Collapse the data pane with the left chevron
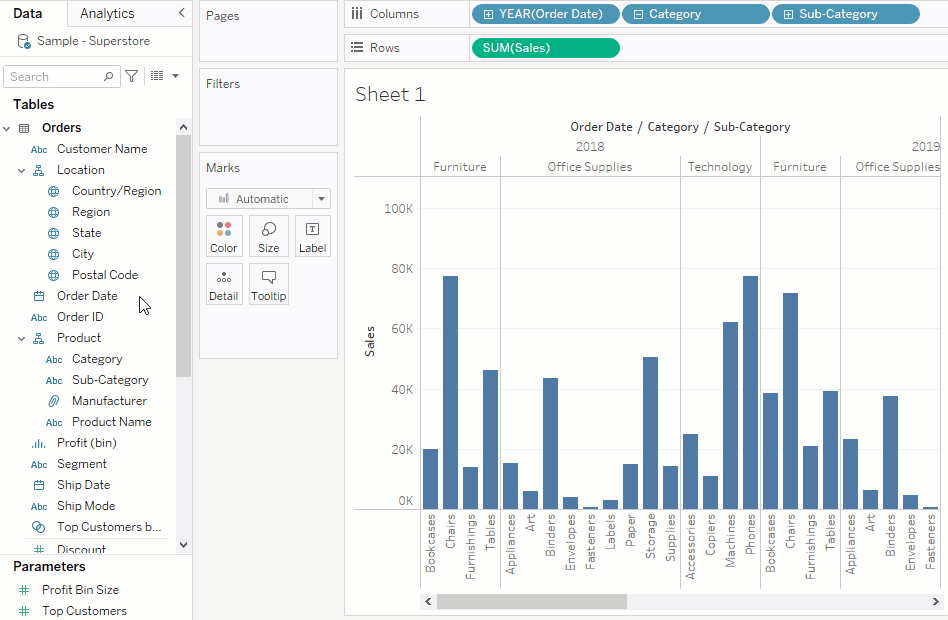The width and height of the screenshot is (948, 620). (180, 13)
